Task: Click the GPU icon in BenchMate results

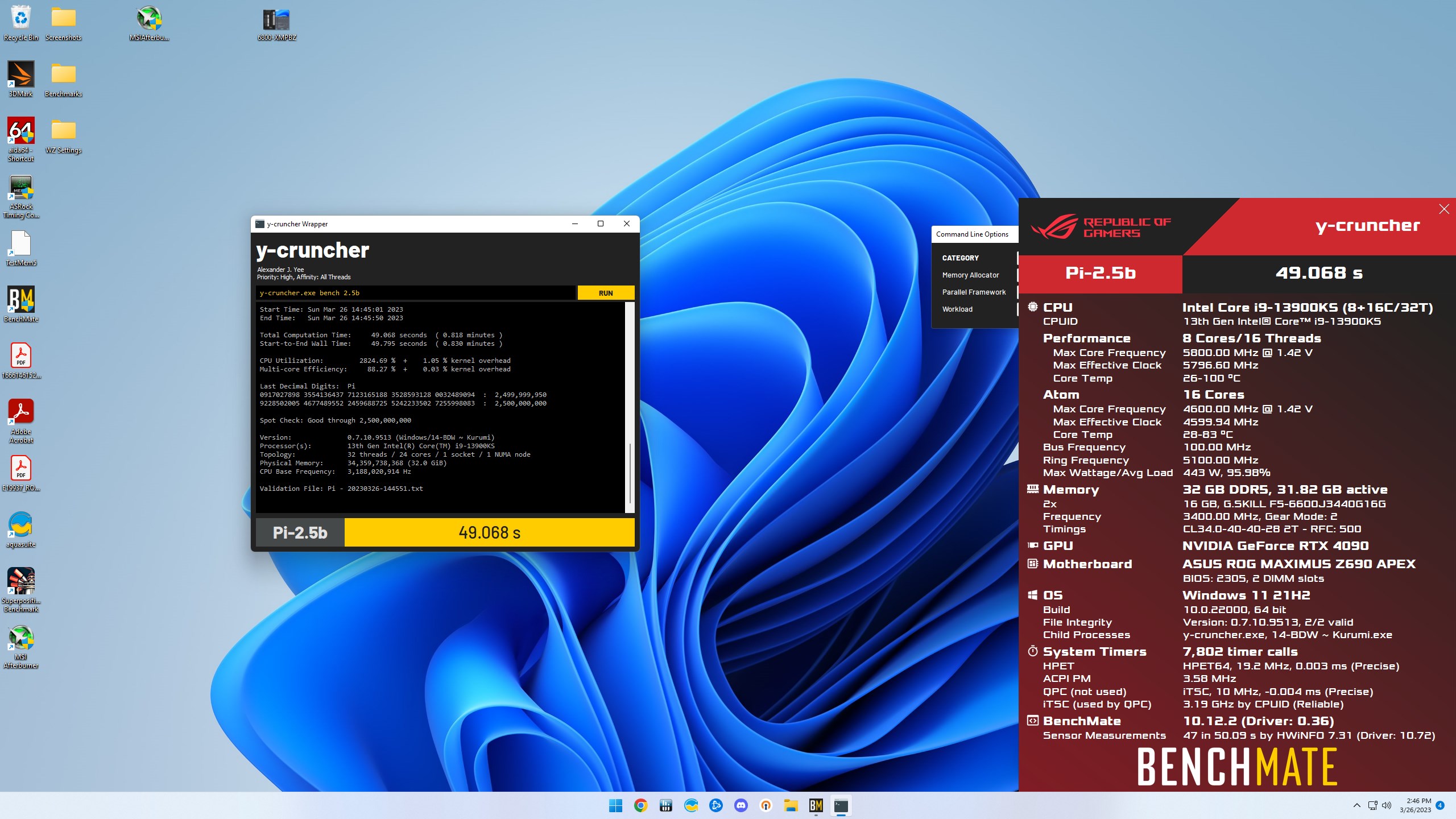Action: coord(1032,545)
